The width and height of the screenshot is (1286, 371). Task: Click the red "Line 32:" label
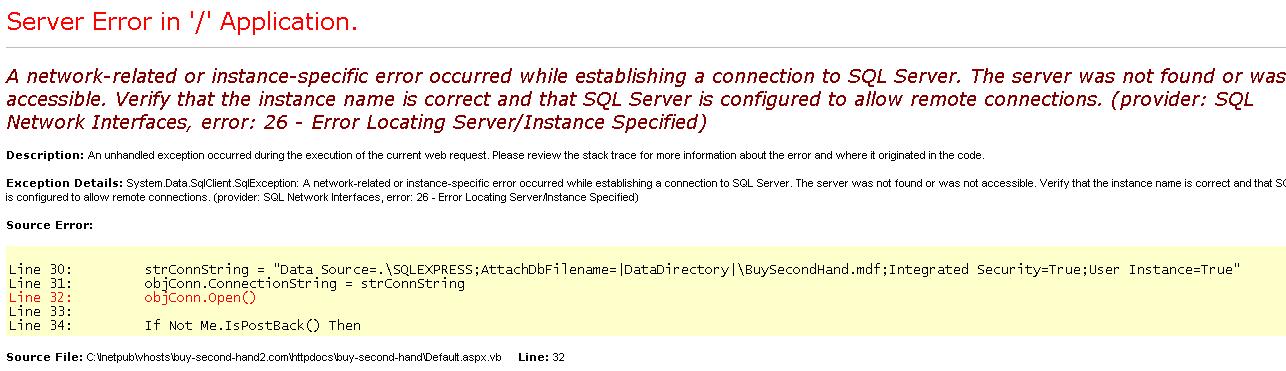(x=40, y=298)
